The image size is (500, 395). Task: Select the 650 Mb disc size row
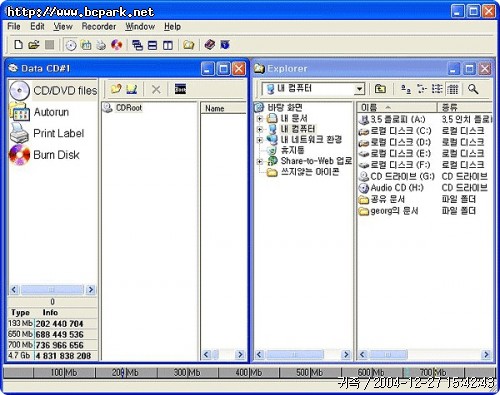pos(53,334)
